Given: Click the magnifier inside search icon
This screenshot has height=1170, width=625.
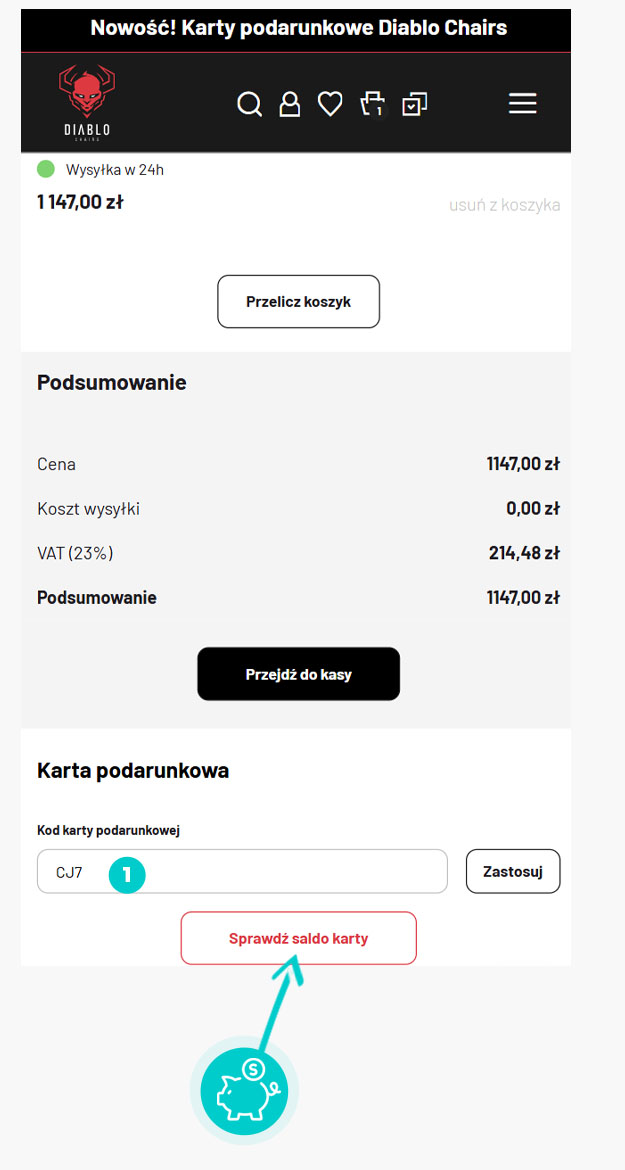Looking at the screenshot, I should 248,102.
